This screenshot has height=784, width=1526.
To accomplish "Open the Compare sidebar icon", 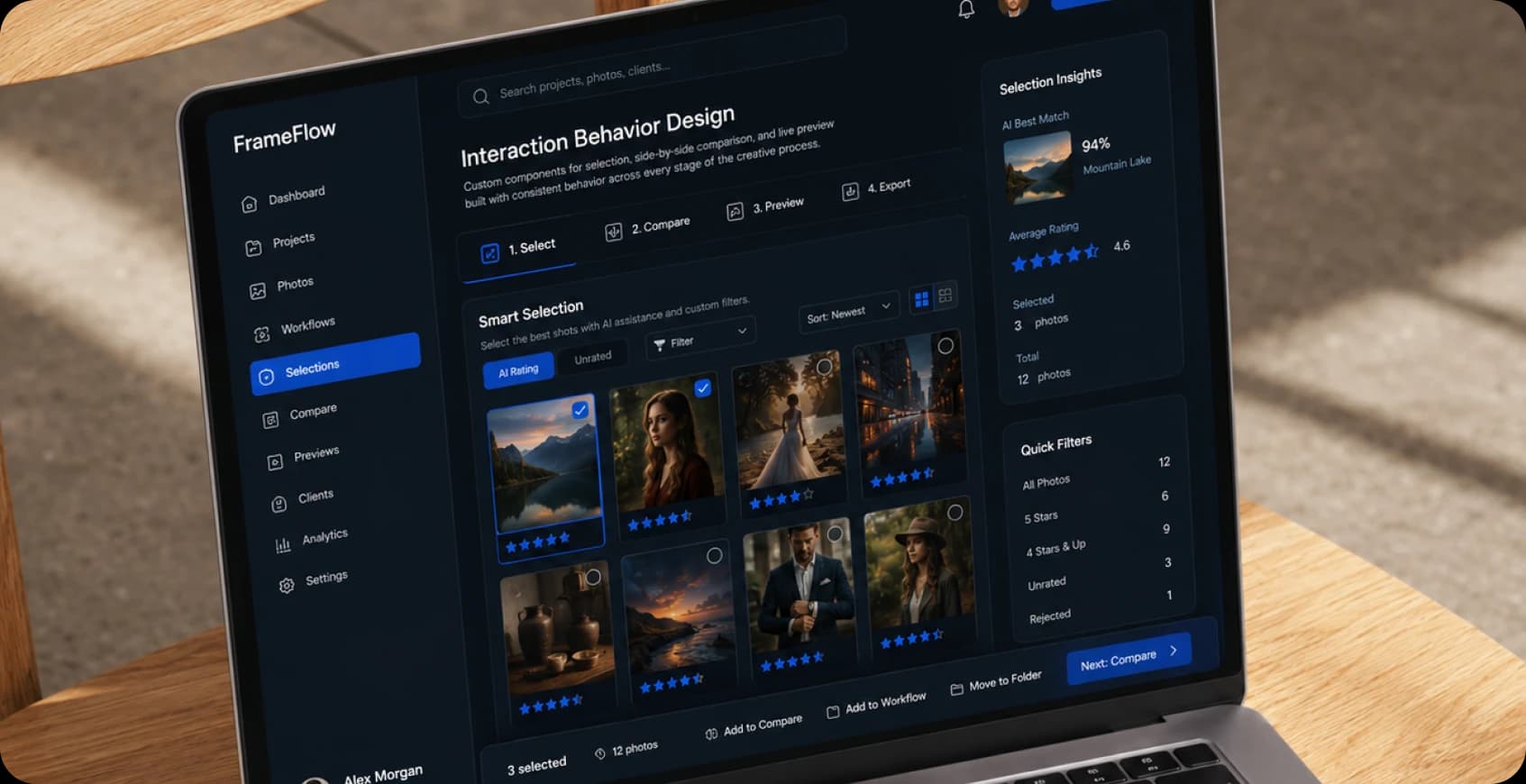I will tap(270, 420).
